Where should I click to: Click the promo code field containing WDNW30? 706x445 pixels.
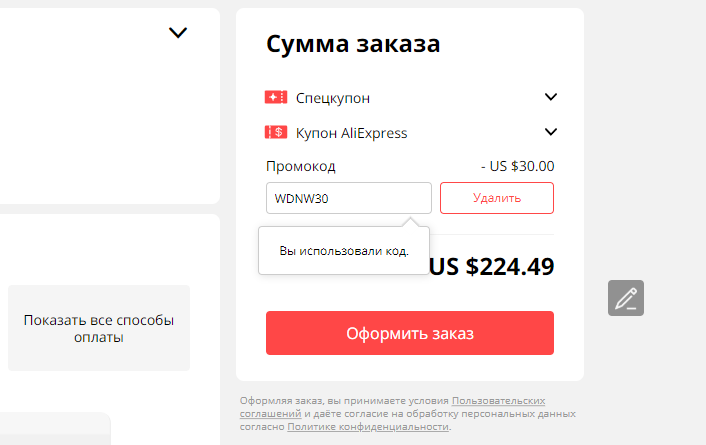coord(348,198)
